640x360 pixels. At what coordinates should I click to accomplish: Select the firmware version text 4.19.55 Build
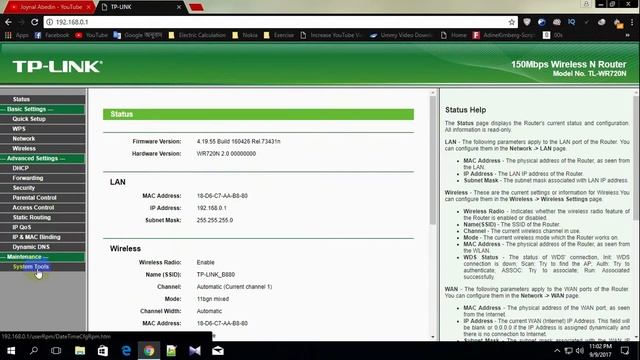click(238, 141)
